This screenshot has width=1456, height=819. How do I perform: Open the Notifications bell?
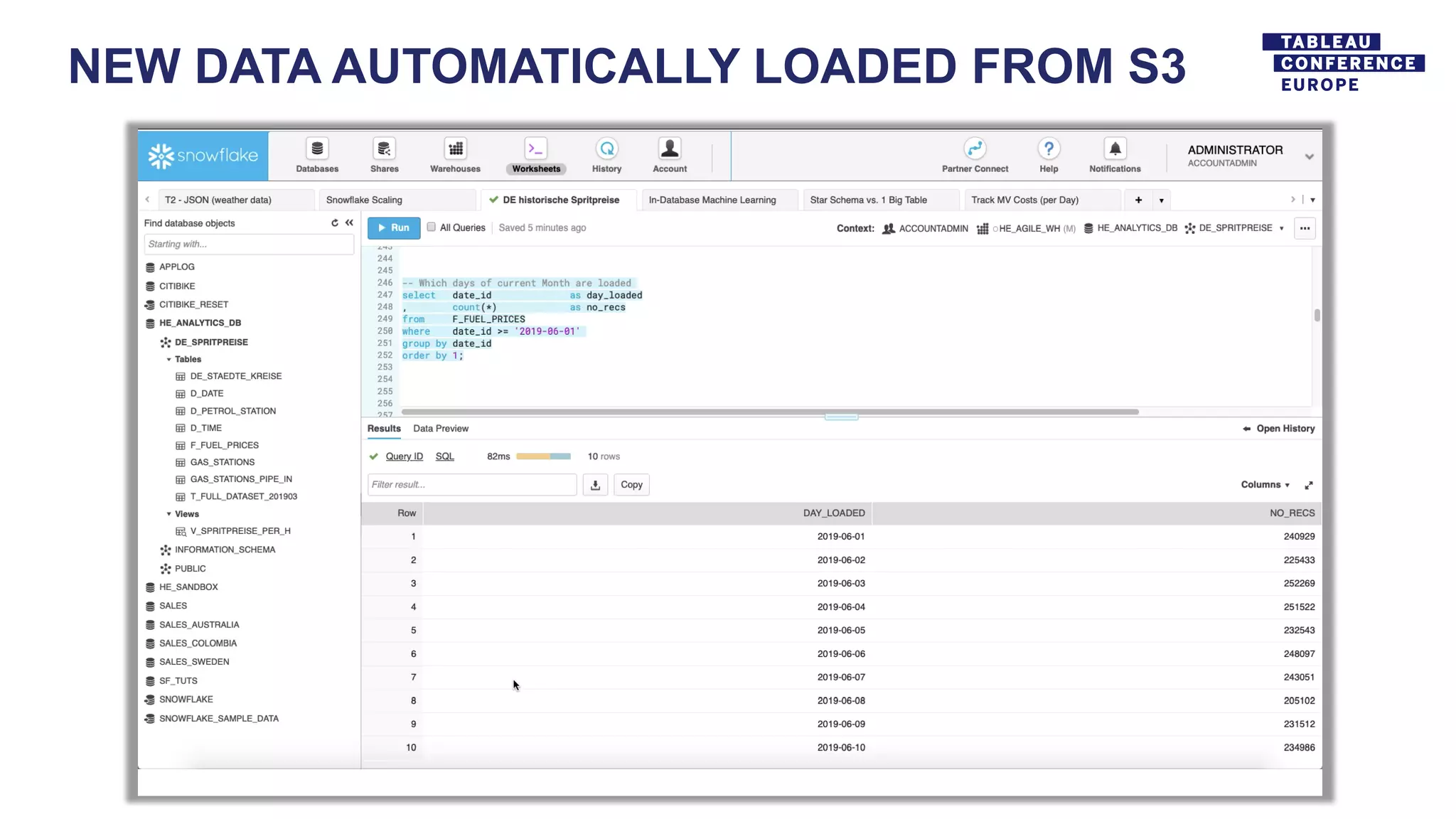point(1115,149)
